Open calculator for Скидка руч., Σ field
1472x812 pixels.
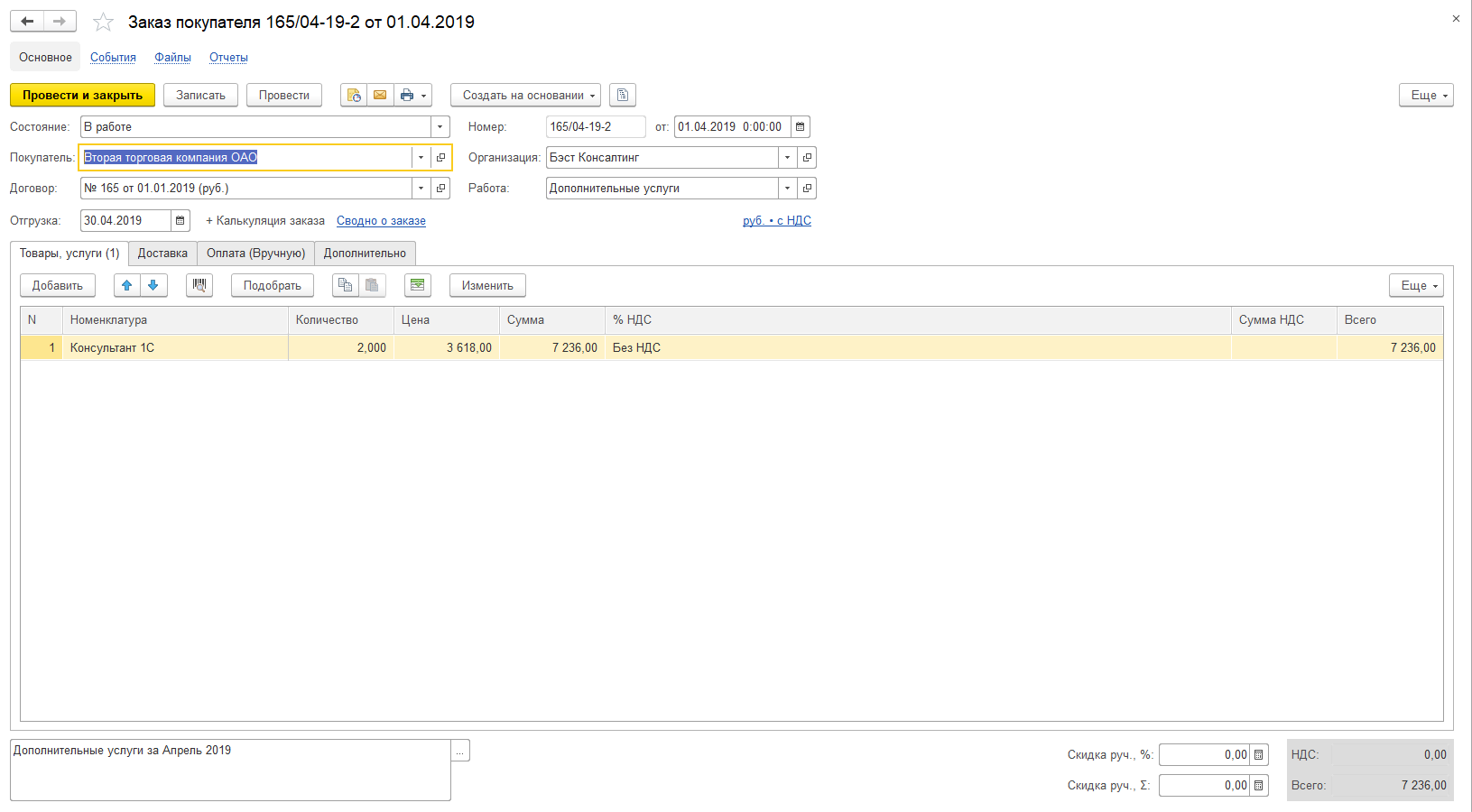(x=1259, y=786)
